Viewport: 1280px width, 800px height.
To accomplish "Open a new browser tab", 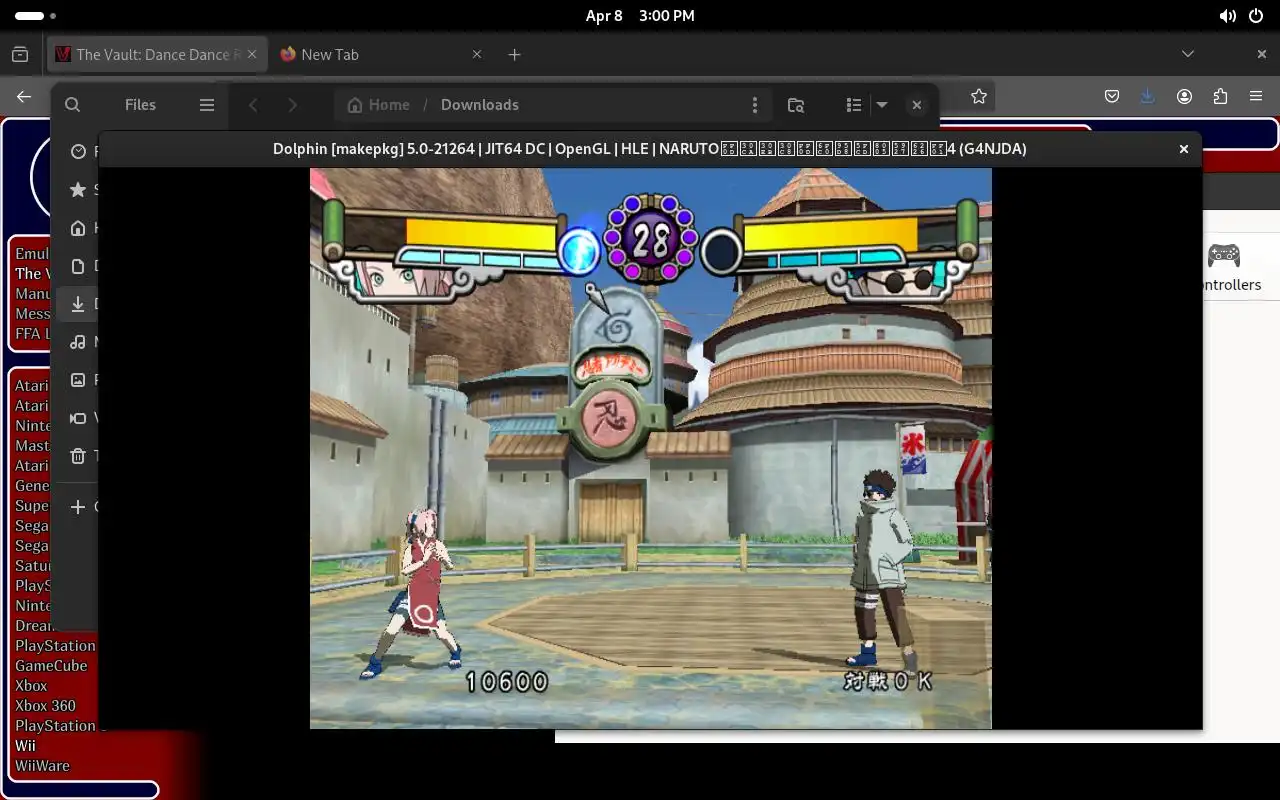I will [x=514, y=54].
